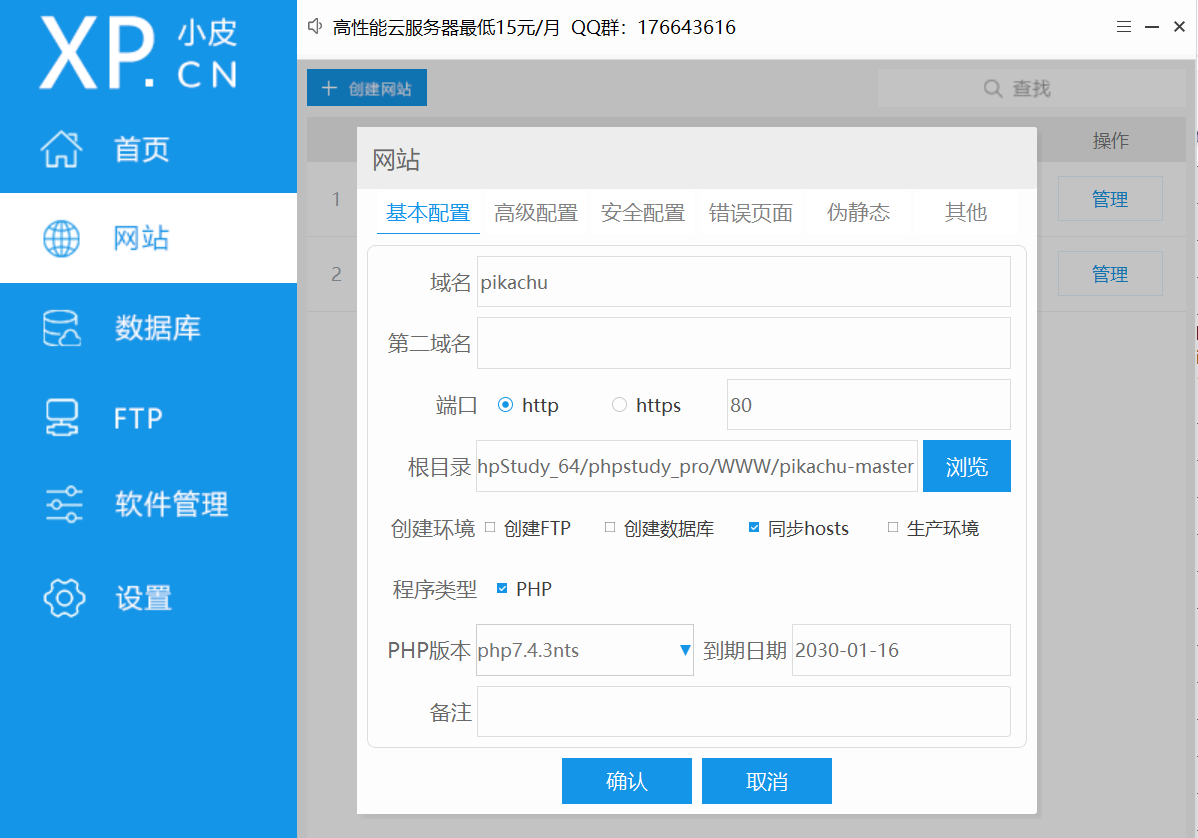Open the 数据库 database icon
The image size is (1198, 838).
pos(62,328)
